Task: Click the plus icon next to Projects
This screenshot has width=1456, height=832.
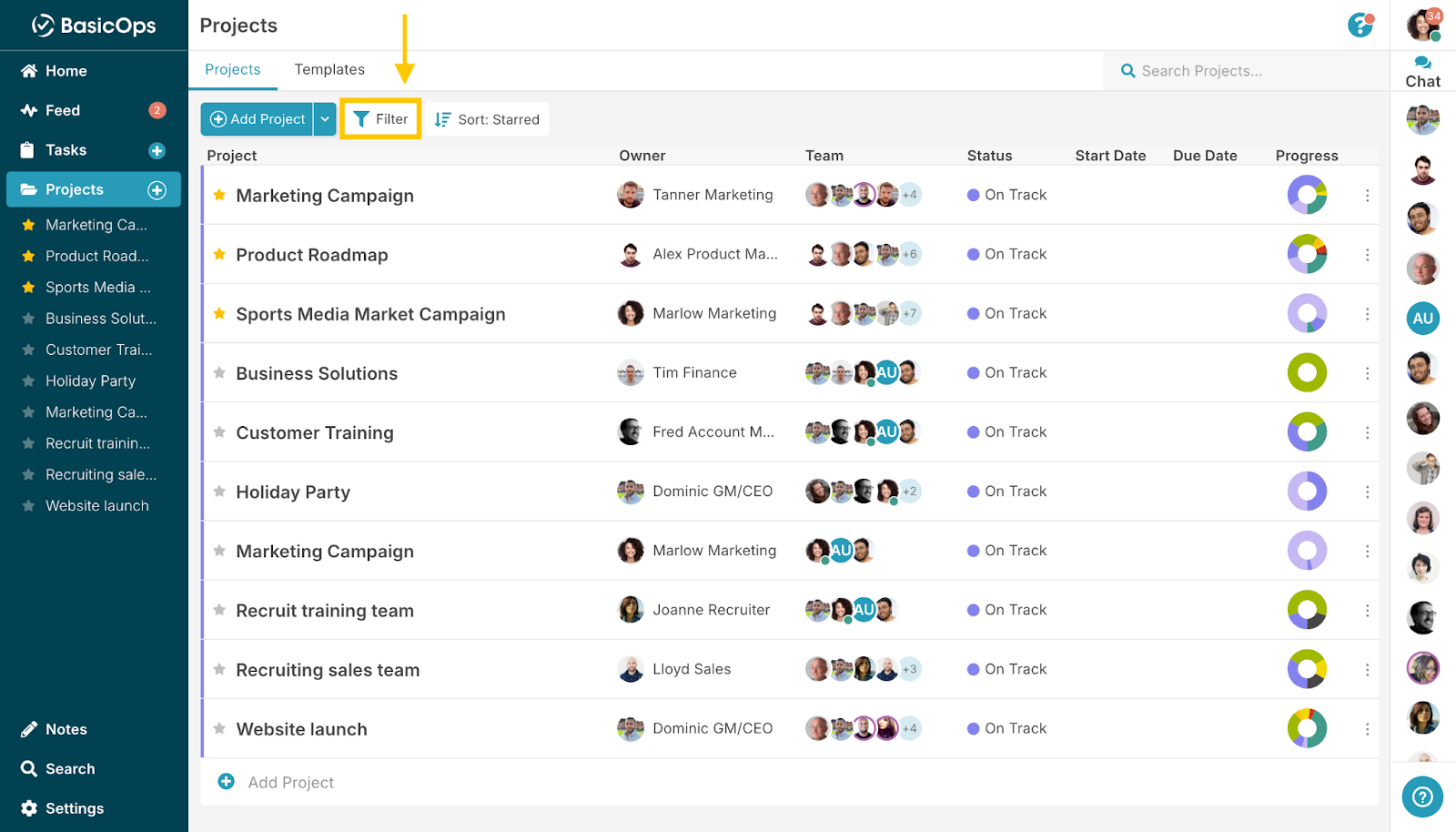Action: [x=157, y=189]
